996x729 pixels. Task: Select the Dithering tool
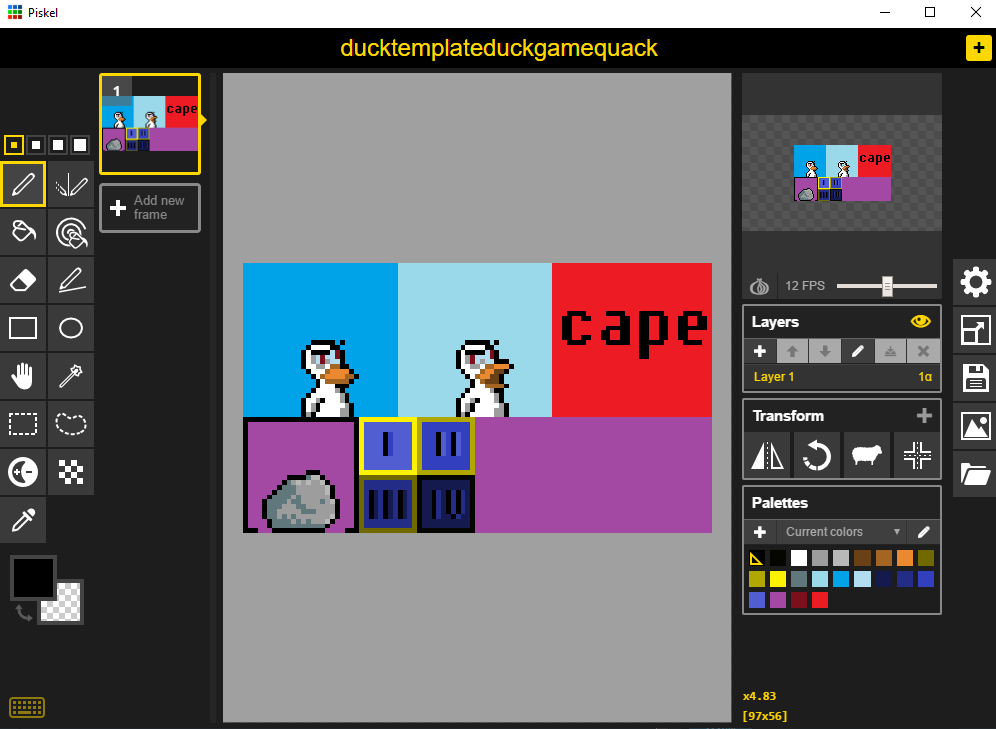pyautogui.click(x=71, y=472)
